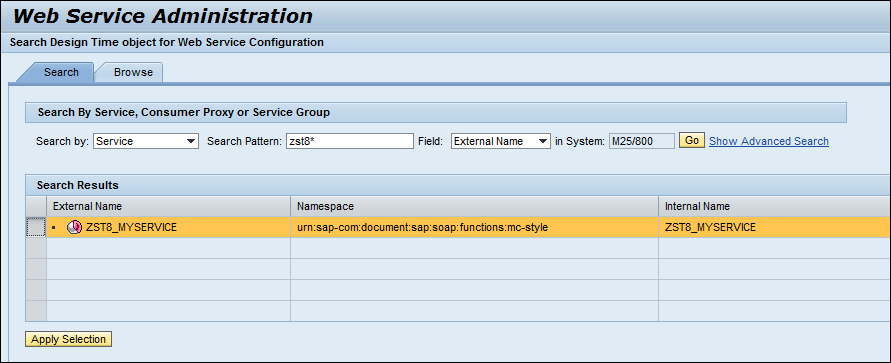Image resolution: width=891 pixels, height=363 pixels.
Task: Open the Search by dropdown
Action: pyautogui.click(x=146, y=141)
